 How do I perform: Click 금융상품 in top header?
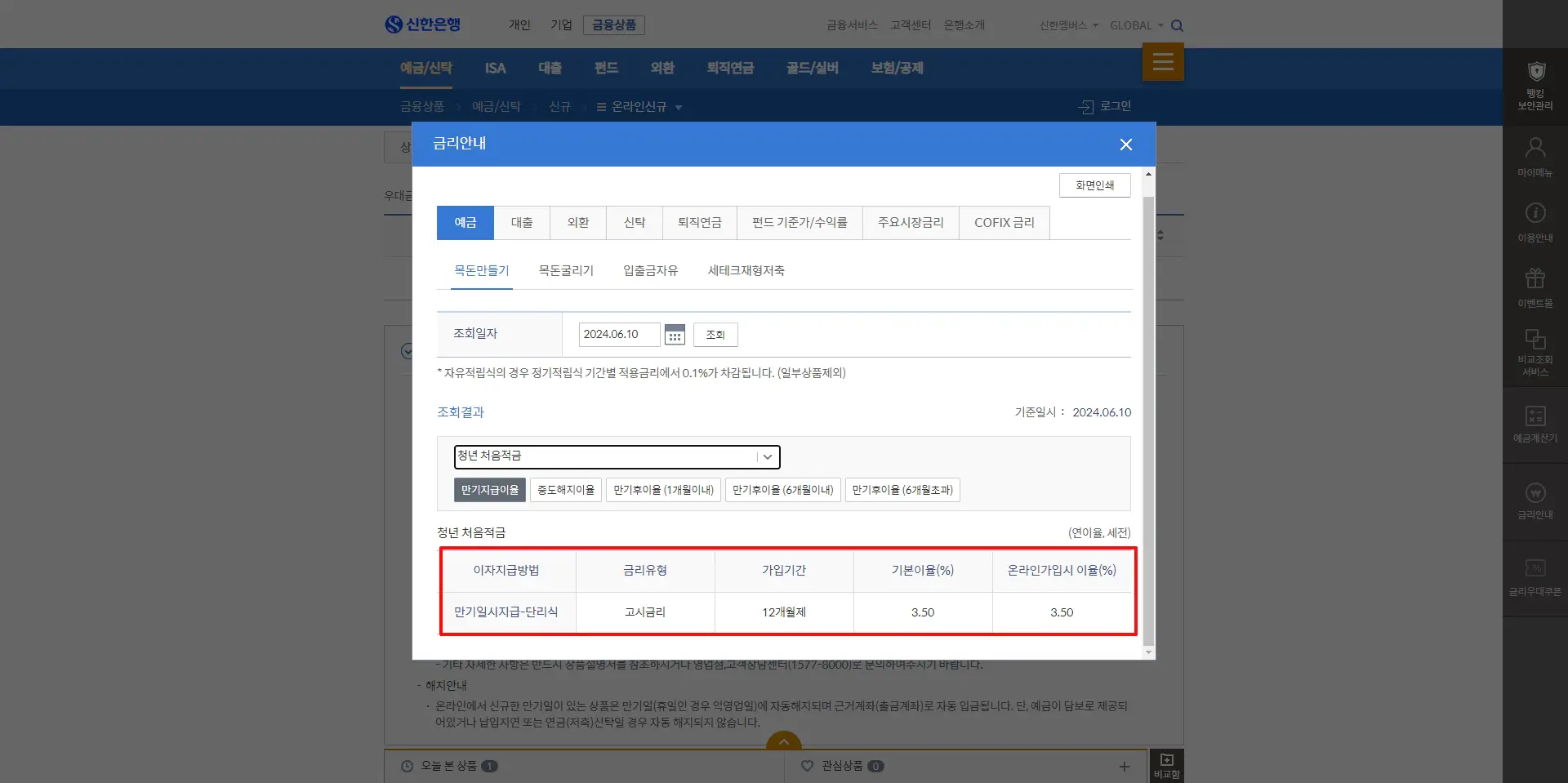pyautogui.click(x=614, y=25)
